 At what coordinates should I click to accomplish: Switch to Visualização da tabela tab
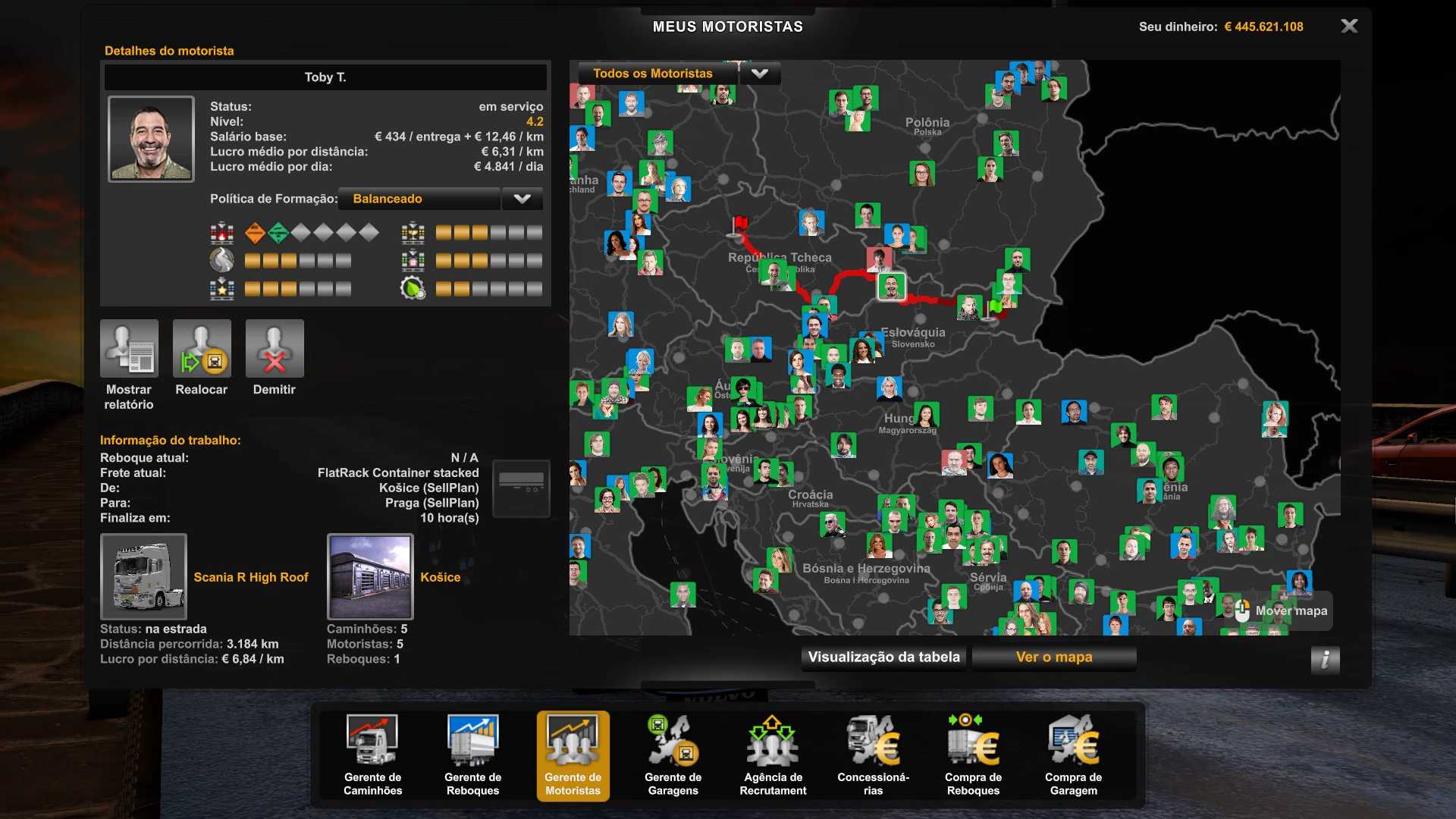(883, 657)
